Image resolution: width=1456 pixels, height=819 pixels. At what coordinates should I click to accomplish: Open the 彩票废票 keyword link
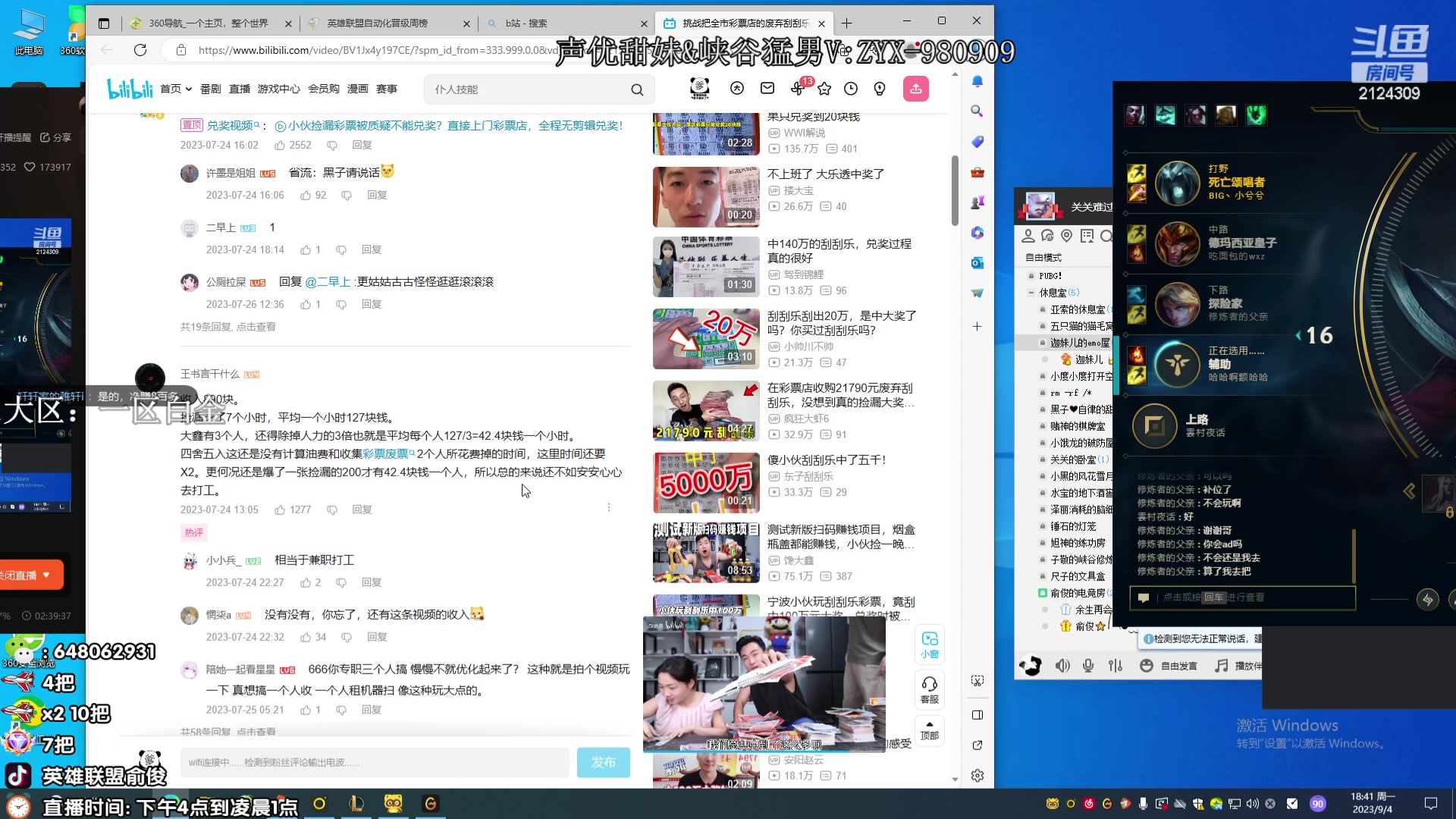(388, 453)
